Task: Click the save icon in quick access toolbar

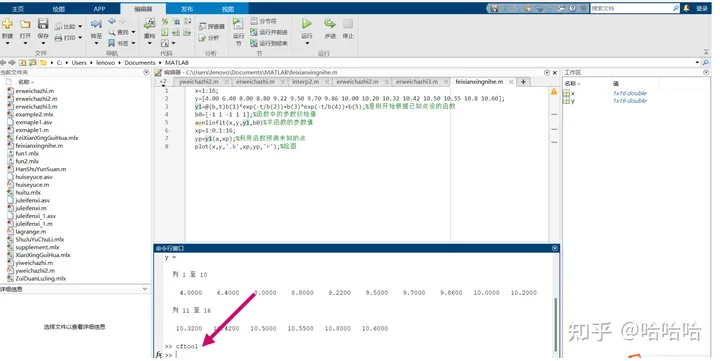Action: [x=494, y=8]
